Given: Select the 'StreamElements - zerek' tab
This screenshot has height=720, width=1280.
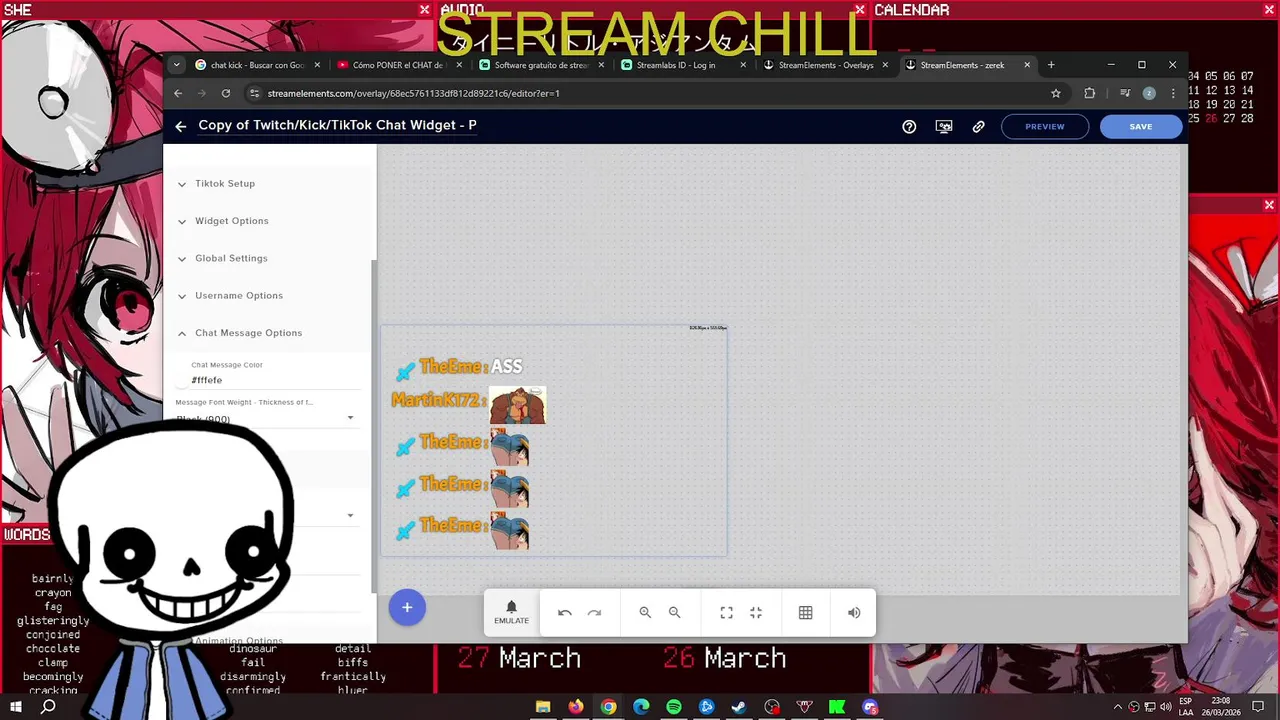Looking at the screenshot, I should (x=967, y=65).
